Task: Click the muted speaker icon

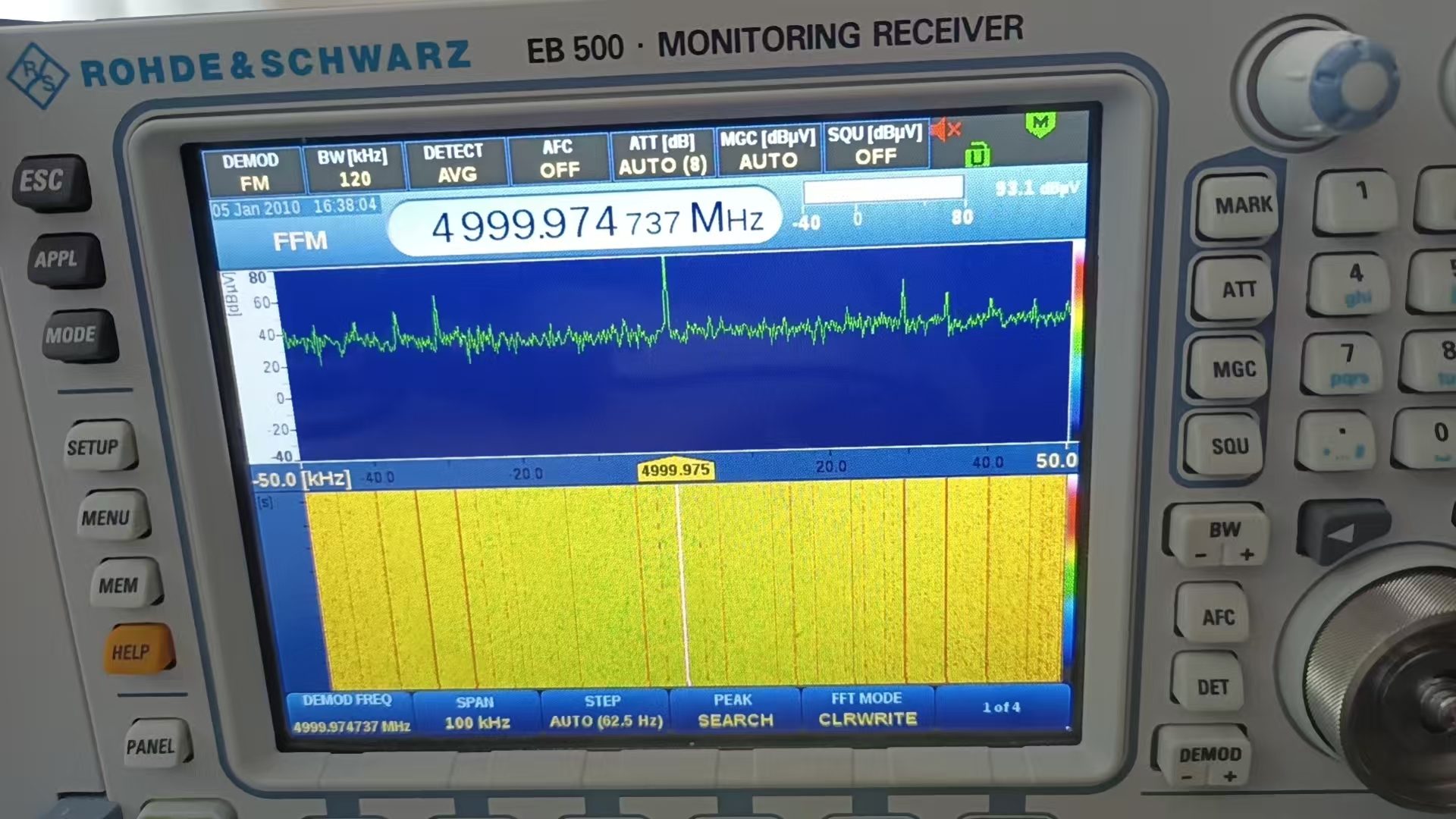Action: [946, 130]
